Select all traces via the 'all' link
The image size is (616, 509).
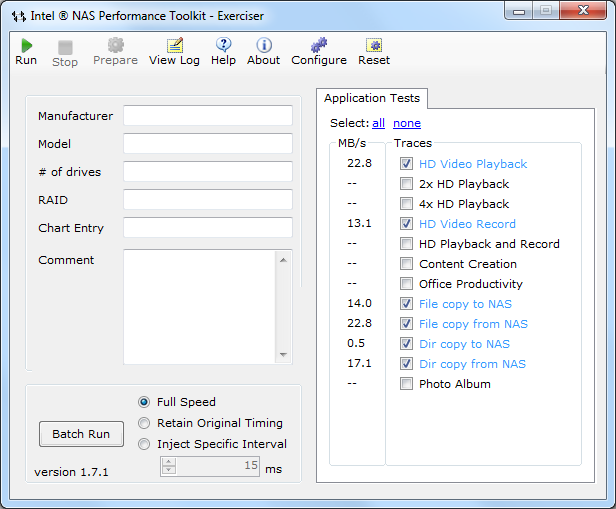coord(378,123)
